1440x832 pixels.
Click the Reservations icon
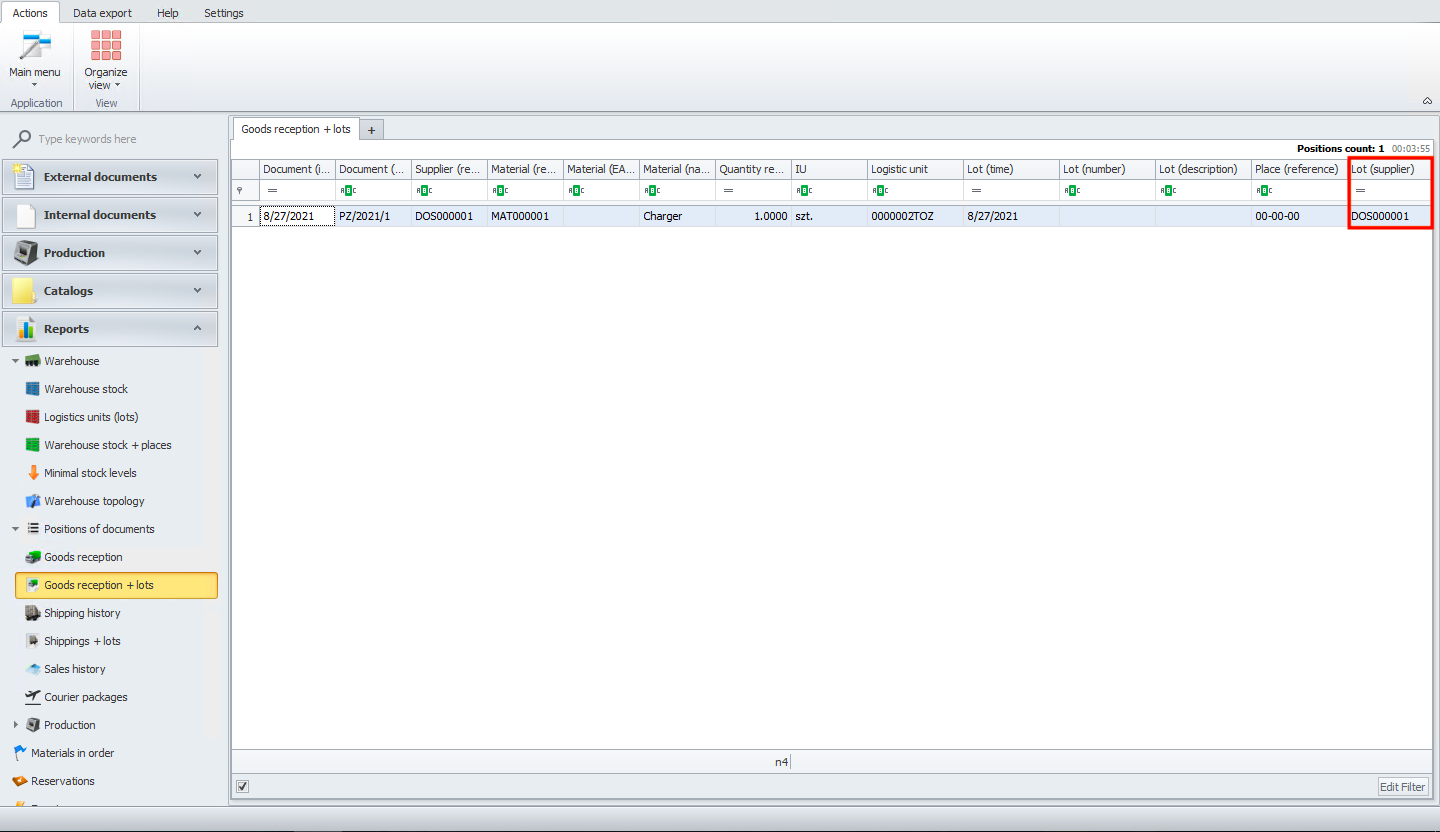[x=20, y=781]
